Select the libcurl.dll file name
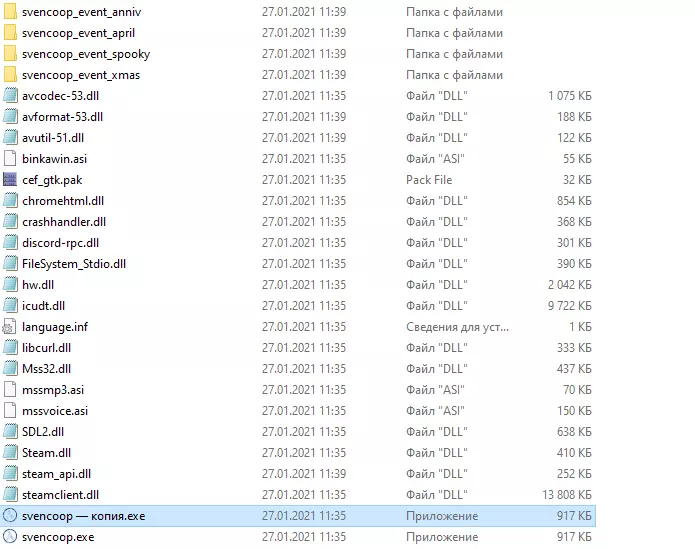695x549 pixels. click(x=47, y=348)
